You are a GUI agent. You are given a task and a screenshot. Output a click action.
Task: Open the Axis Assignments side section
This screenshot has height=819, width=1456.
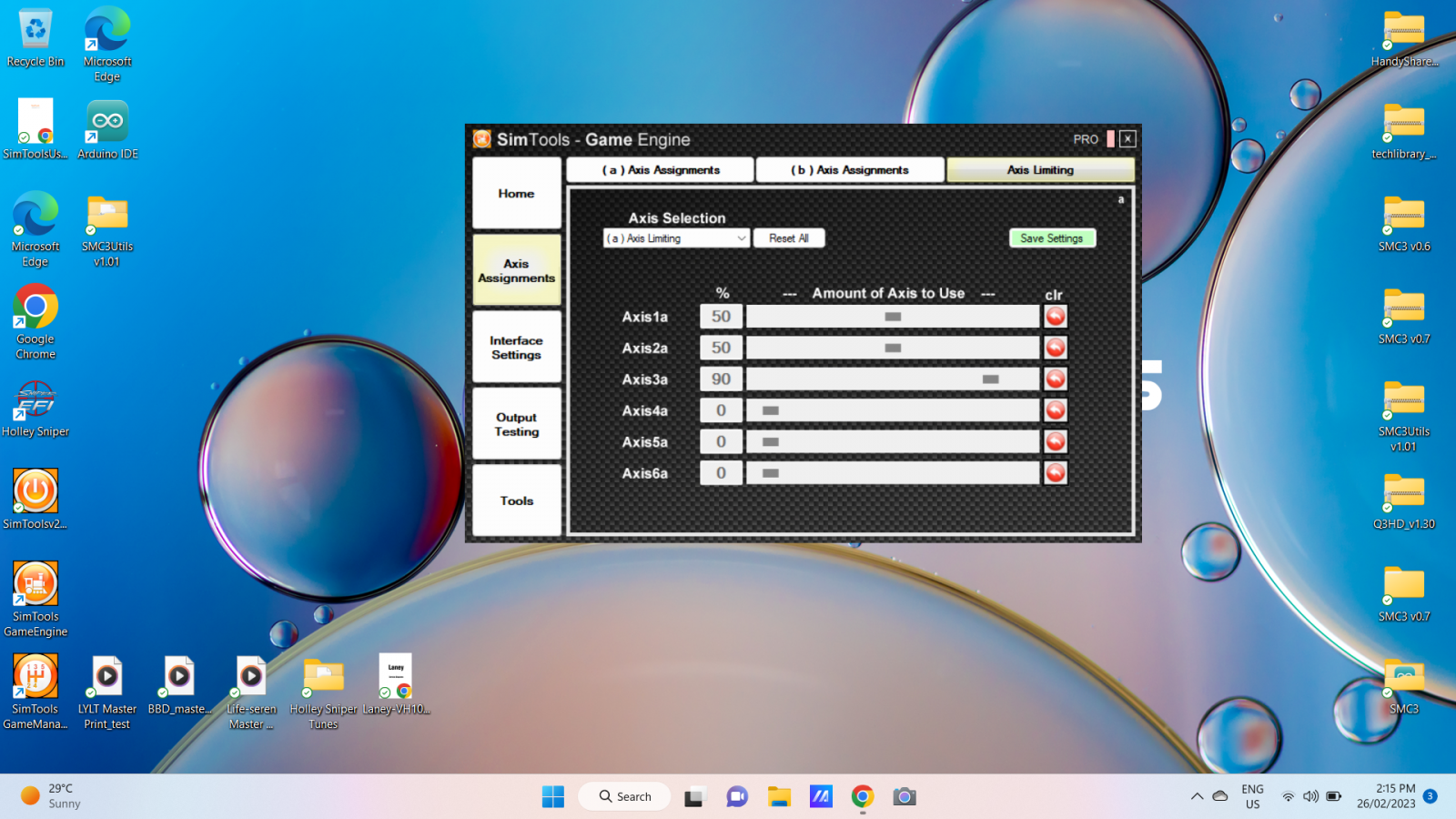pyautogui.click(x=517, y=270)
